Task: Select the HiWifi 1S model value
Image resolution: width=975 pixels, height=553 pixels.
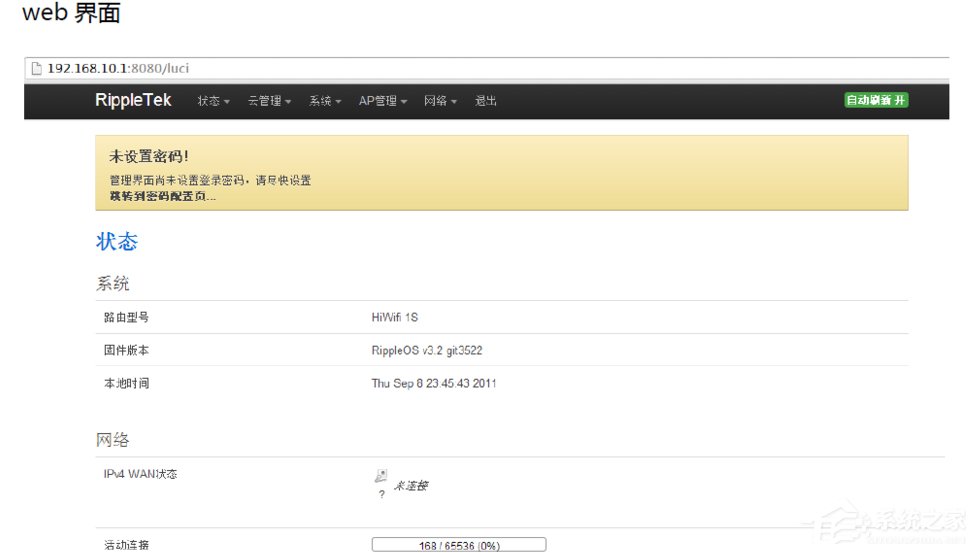Action: tap(395, 317)
